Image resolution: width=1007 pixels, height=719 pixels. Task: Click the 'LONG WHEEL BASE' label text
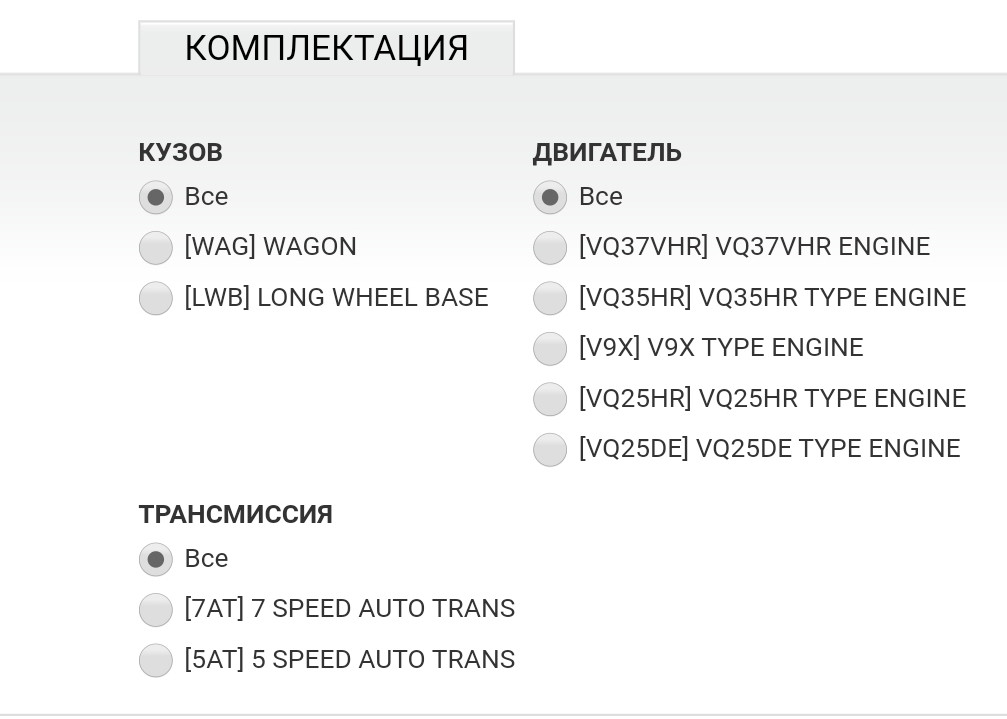[373, 298]
